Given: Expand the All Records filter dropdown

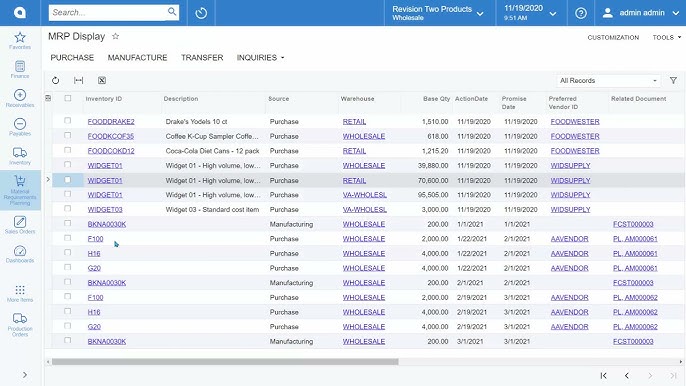Looking at the screenshot, I should pos(608,81).
